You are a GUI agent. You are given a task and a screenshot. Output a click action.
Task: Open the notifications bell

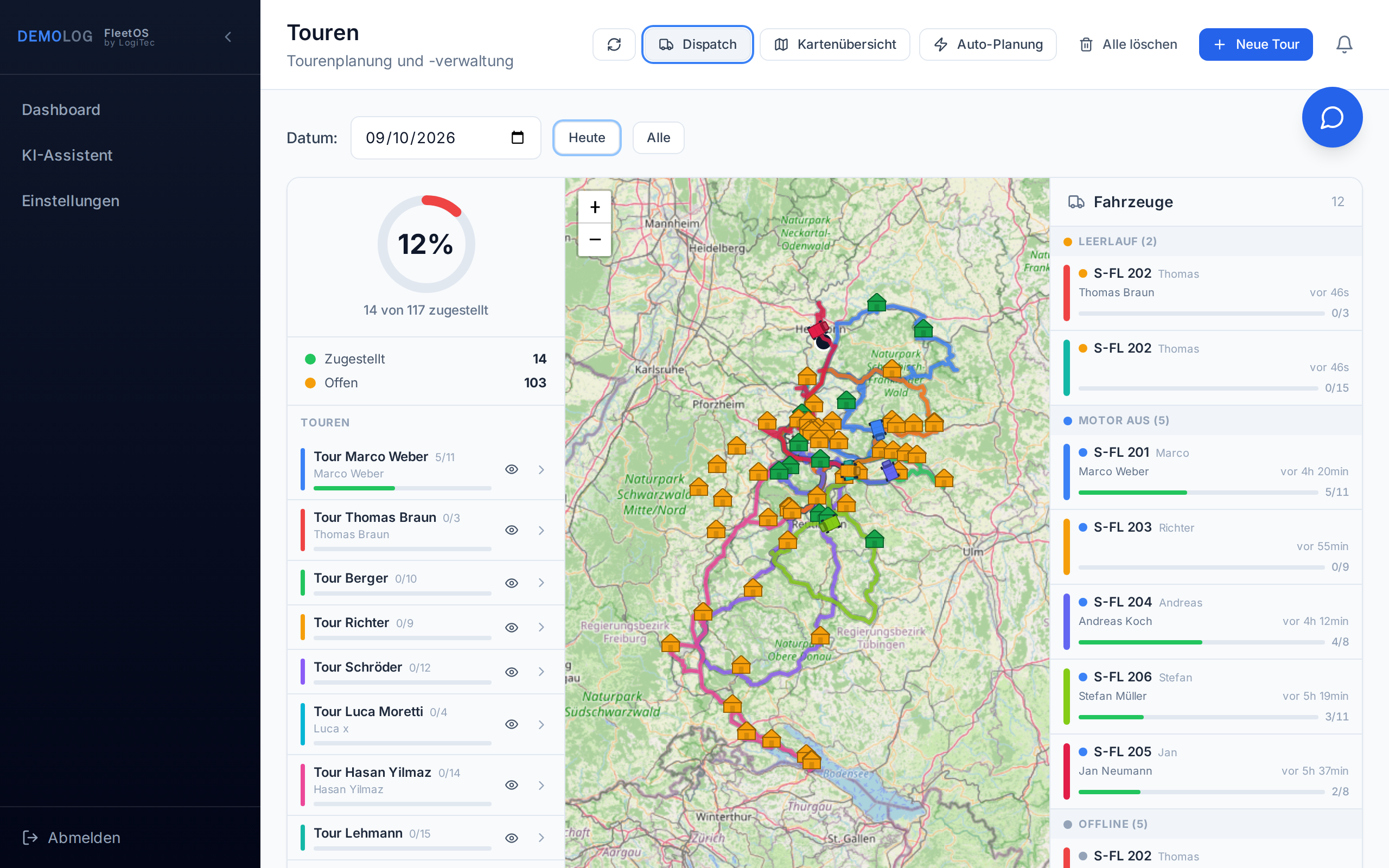(1343, 44)
